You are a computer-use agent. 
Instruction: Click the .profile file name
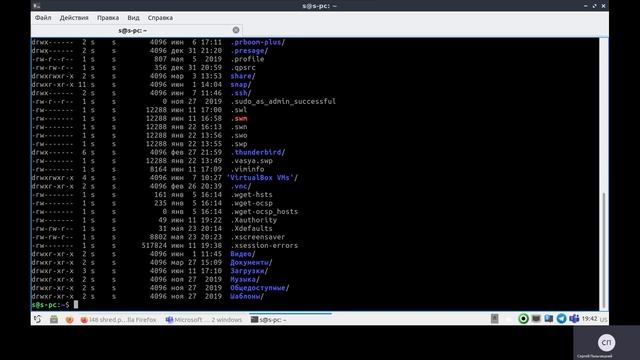coord(247,59)
